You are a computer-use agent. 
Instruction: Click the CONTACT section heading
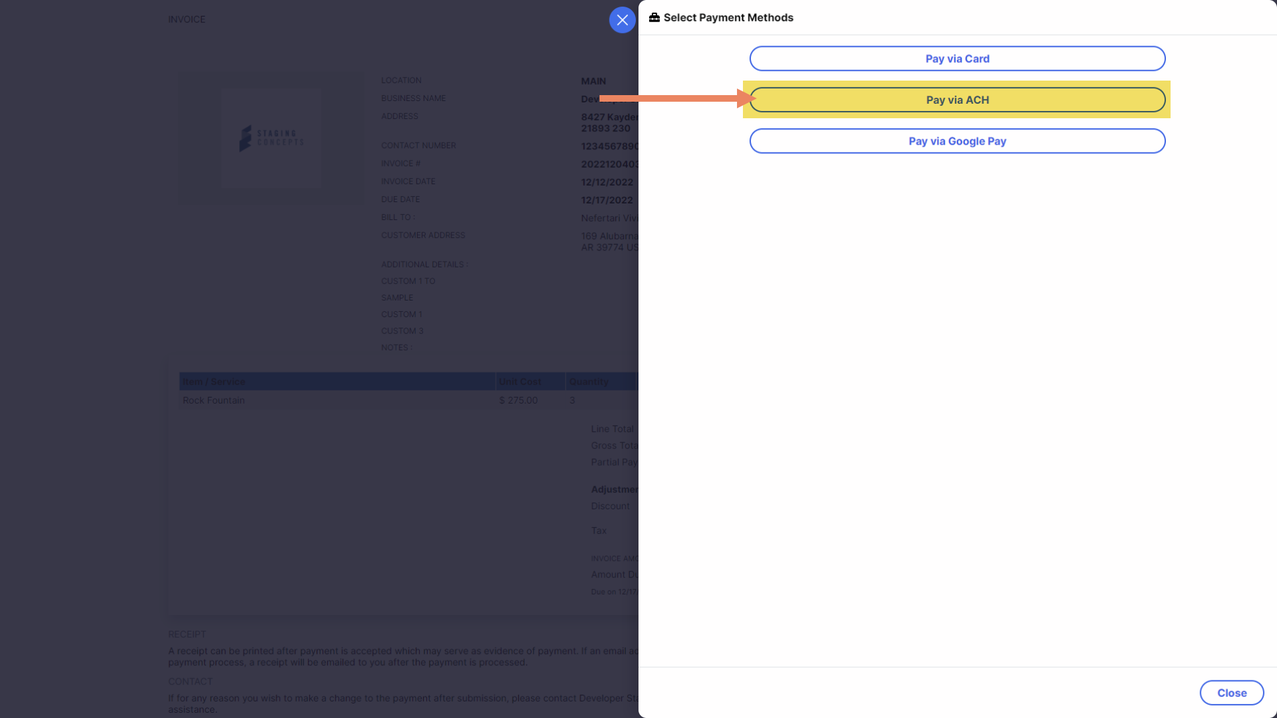tap(190, 681)
